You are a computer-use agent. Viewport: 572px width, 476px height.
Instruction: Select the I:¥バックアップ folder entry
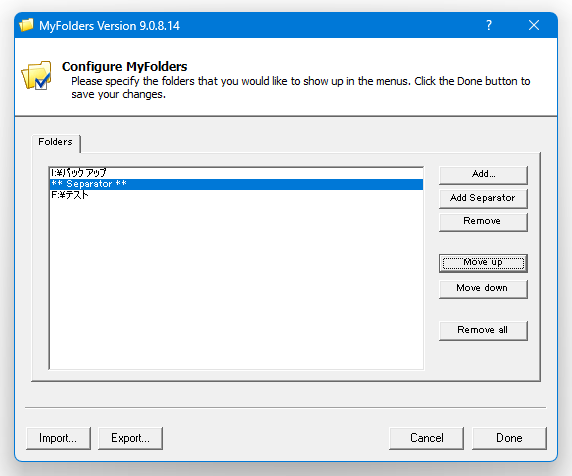pyautogui.click(x=236, y=173)
